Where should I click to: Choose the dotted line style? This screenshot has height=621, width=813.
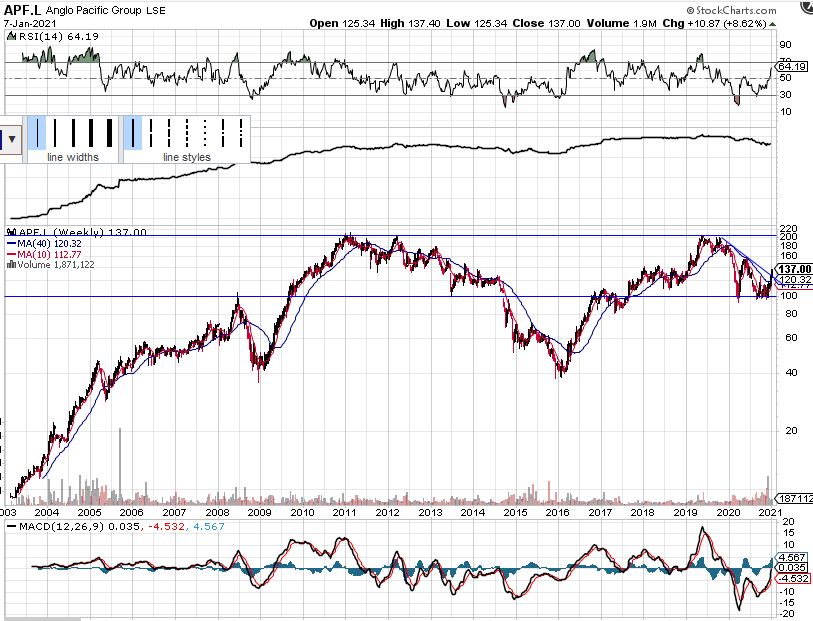pos(205,133)
